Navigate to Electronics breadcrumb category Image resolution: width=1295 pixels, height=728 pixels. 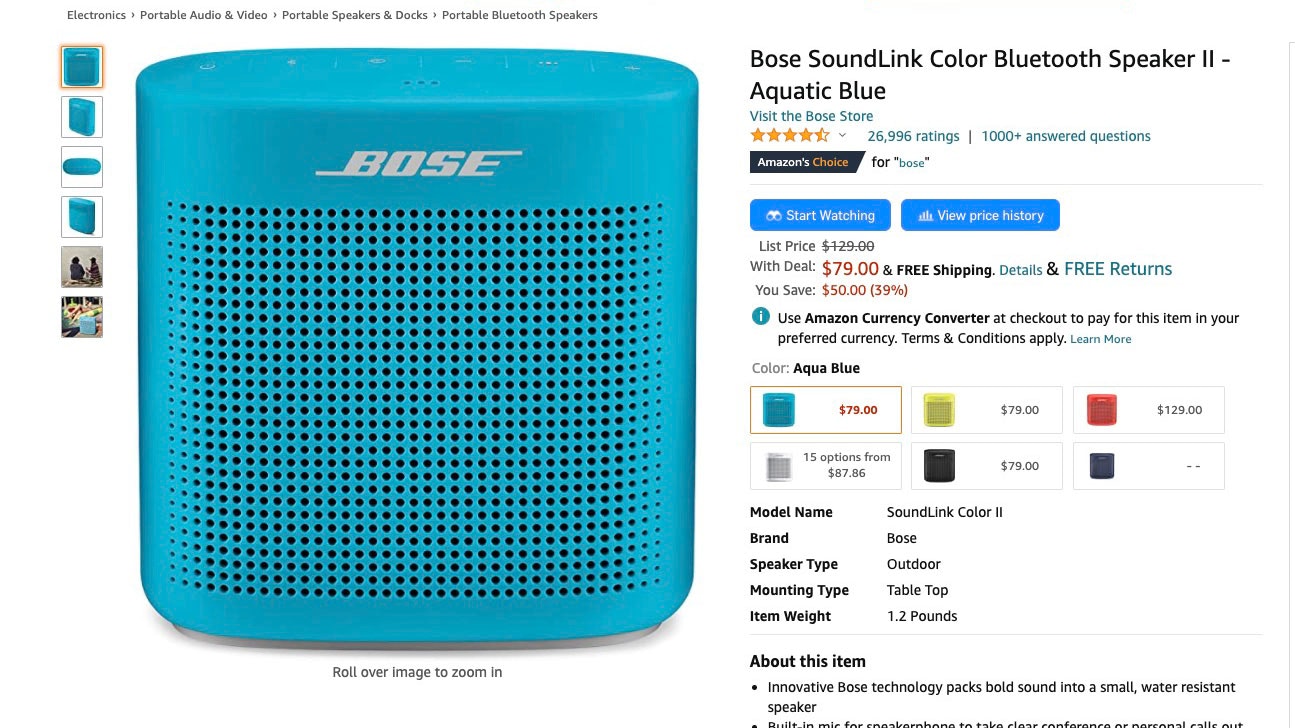coord(96,15)
